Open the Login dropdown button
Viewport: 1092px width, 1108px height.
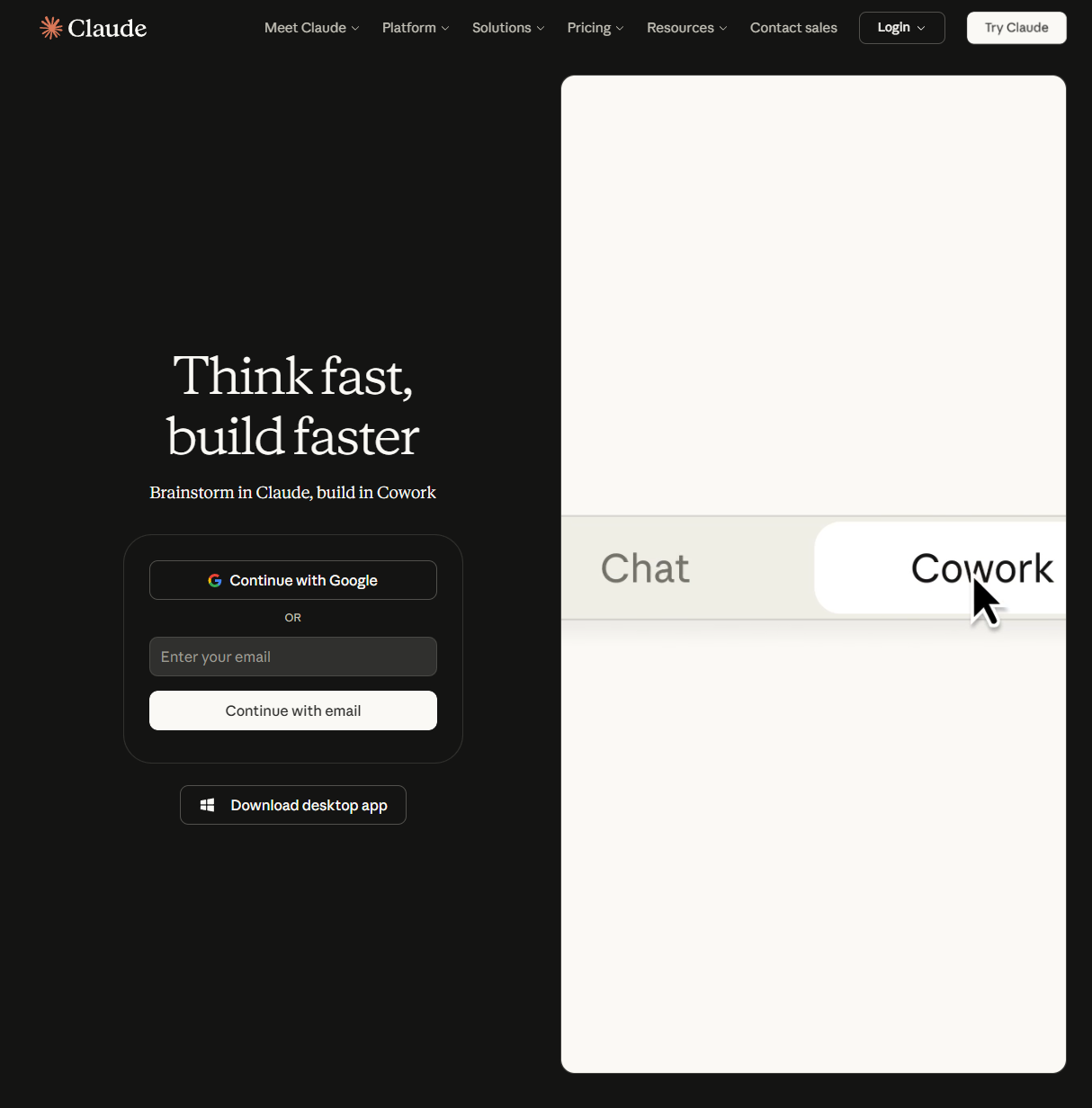click(x=901, y=28)
